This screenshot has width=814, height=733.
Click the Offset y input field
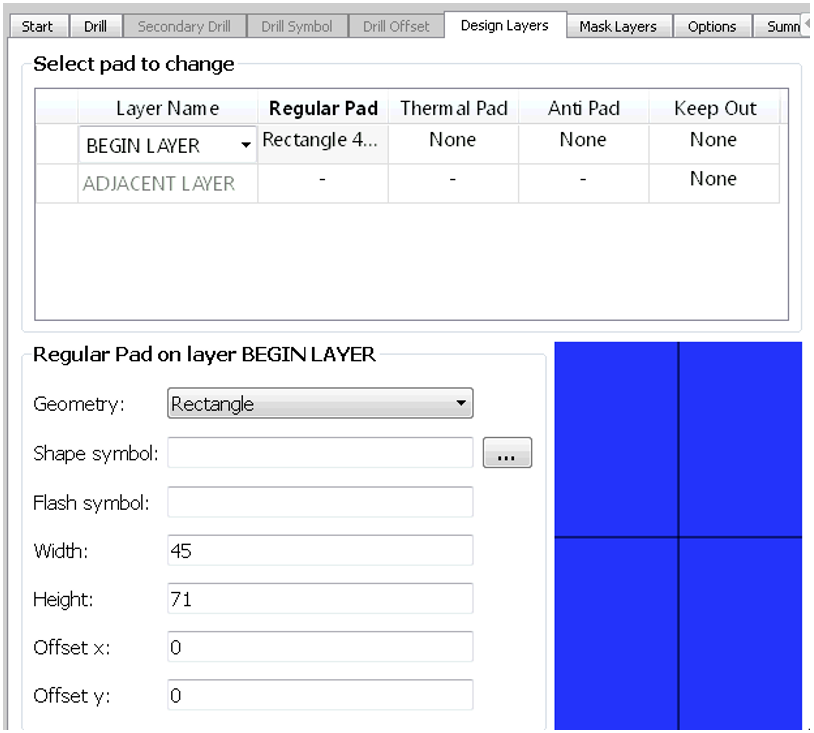coord(319,695)
